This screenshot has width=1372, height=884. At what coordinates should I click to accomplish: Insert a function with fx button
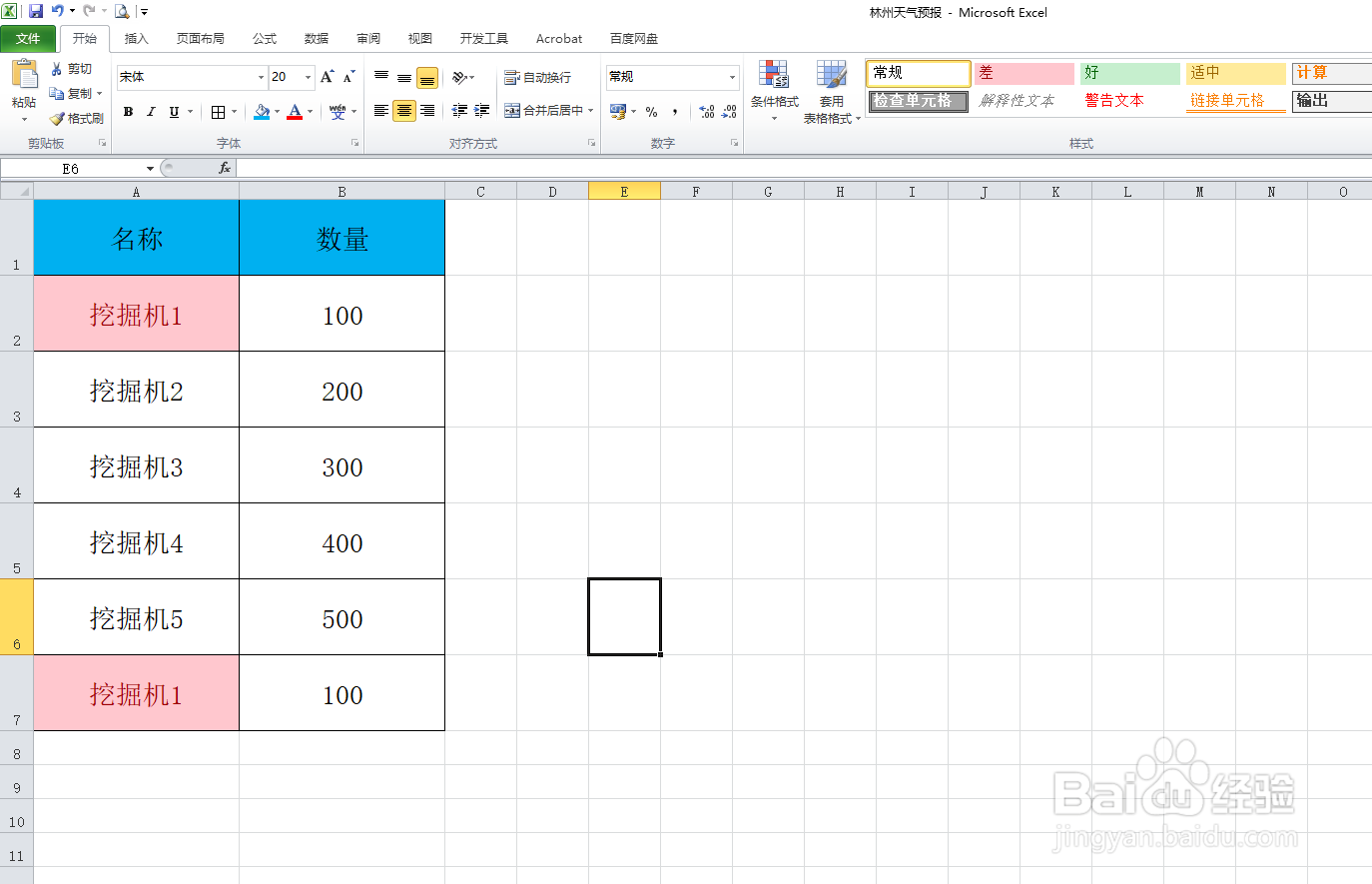pyautogui.click(x=225, y=168)
